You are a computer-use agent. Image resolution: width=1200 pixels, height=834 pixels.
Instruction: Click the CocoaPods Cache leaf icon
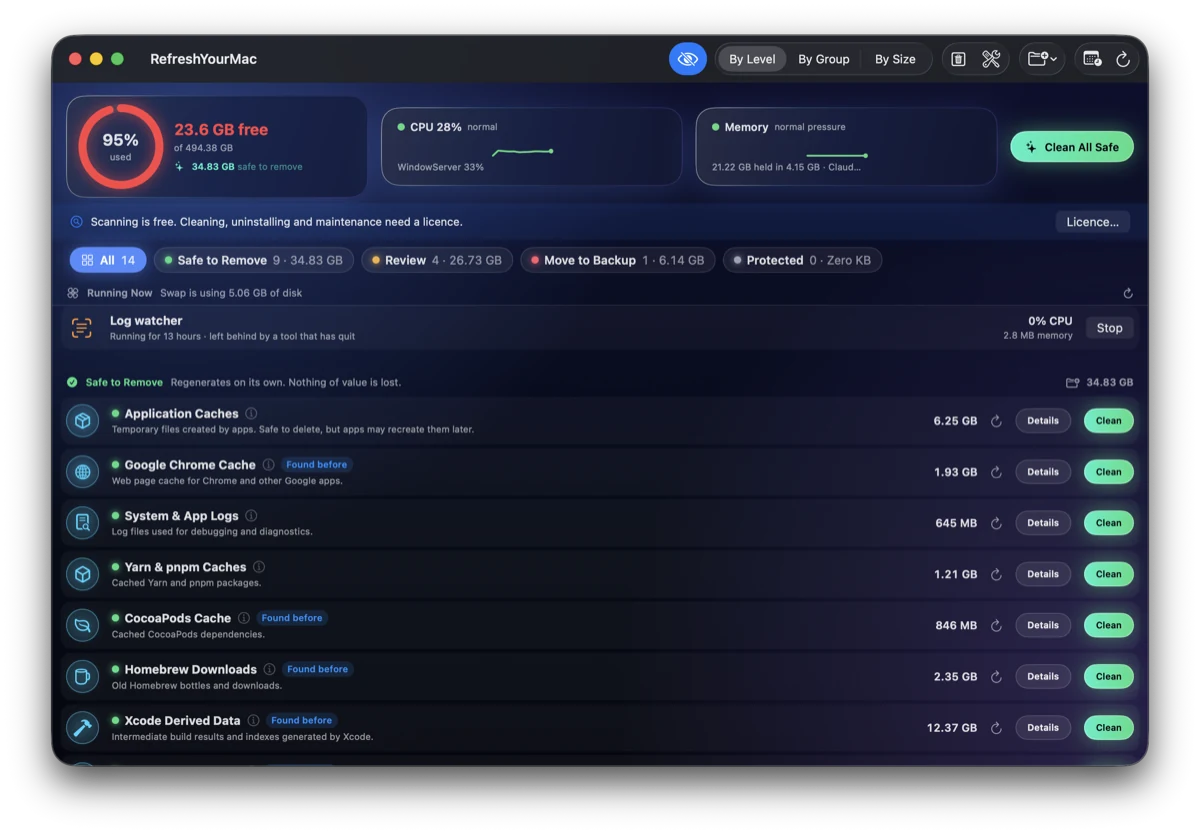pyautogui.click(x=82, y=625)
